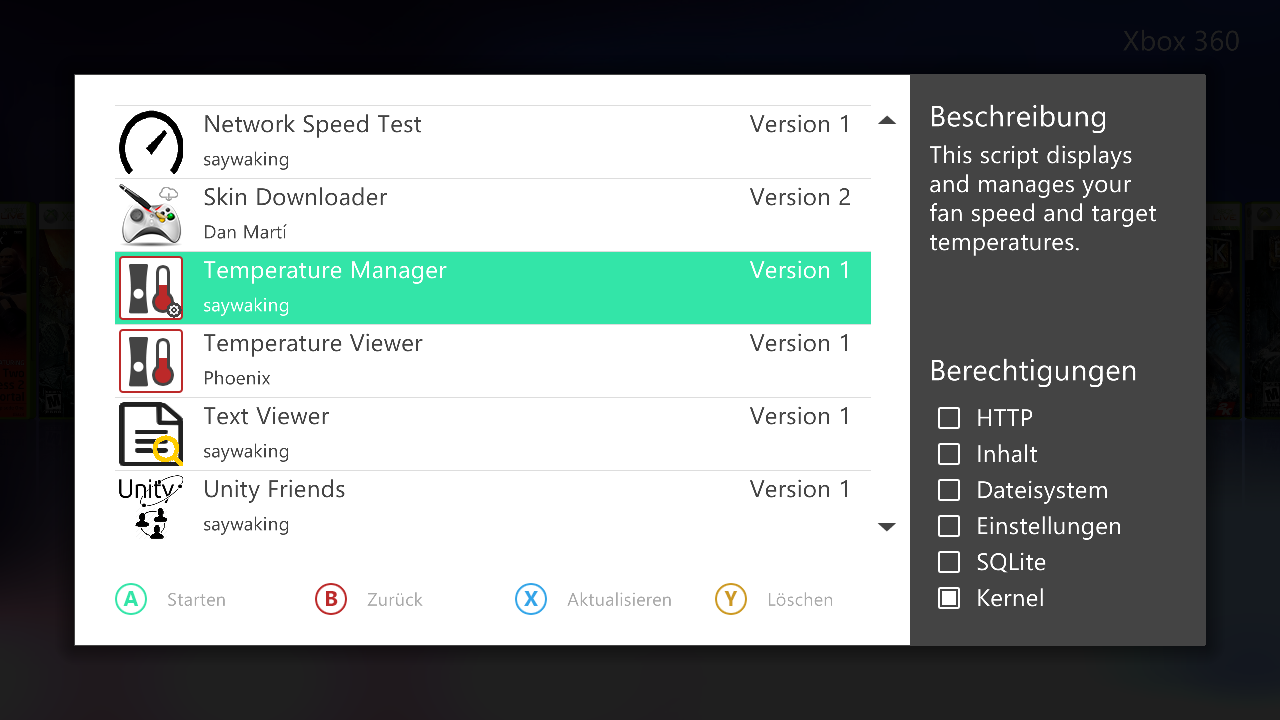Select the highlighted Temperature Manager title
Screen dimensions: 1280x720
[x=325, y=271]
